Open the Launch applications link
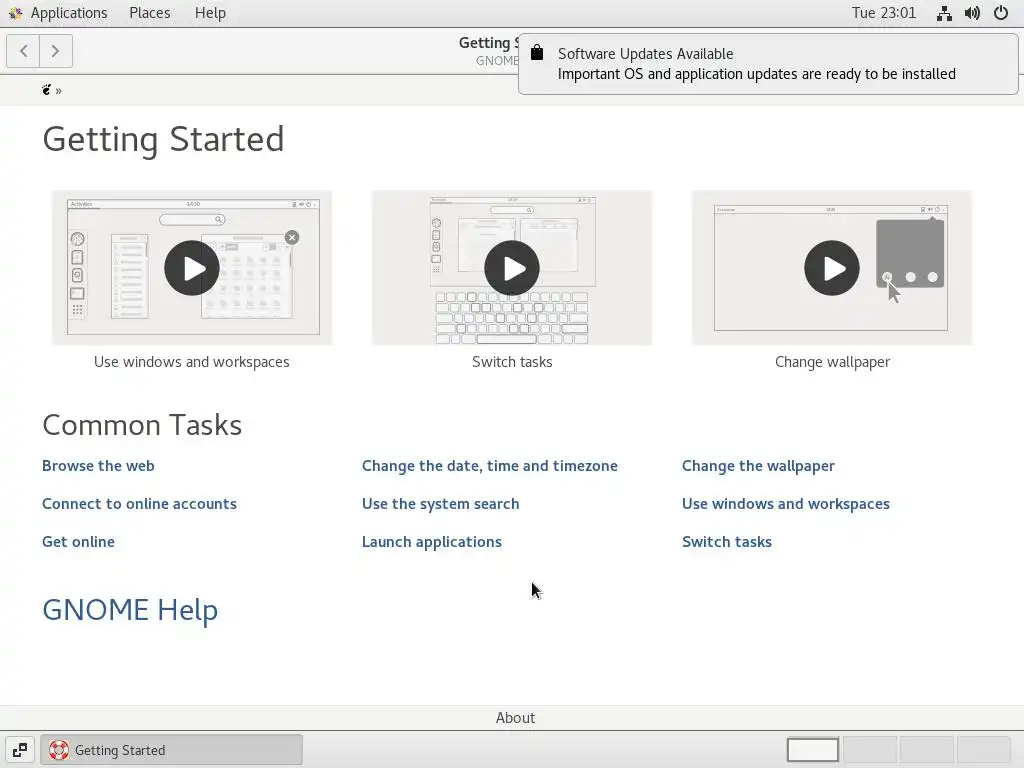1024x768 pixels. coord(432,541)
